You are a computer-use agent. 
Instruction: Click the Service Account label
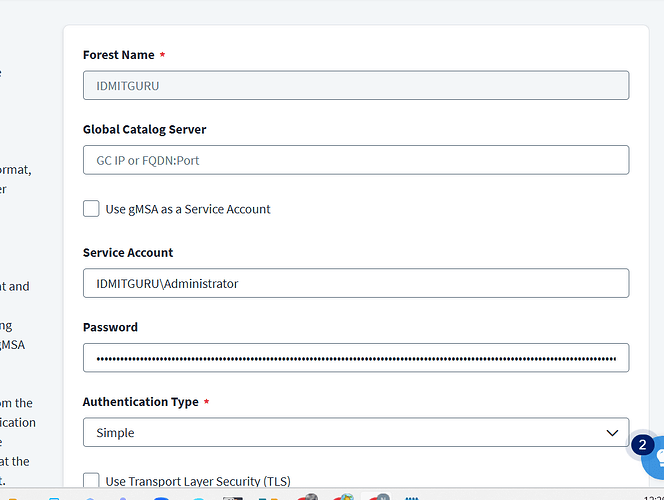click(x=127, y=253)
